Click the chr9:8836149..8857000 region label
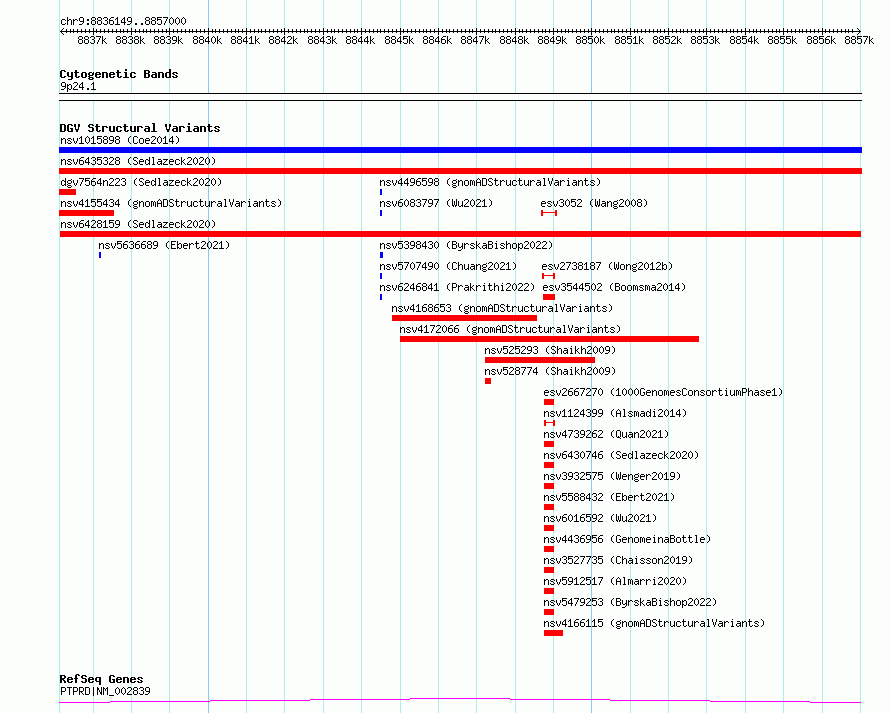This screenshot has width=890, height=713. pos(123,21)
